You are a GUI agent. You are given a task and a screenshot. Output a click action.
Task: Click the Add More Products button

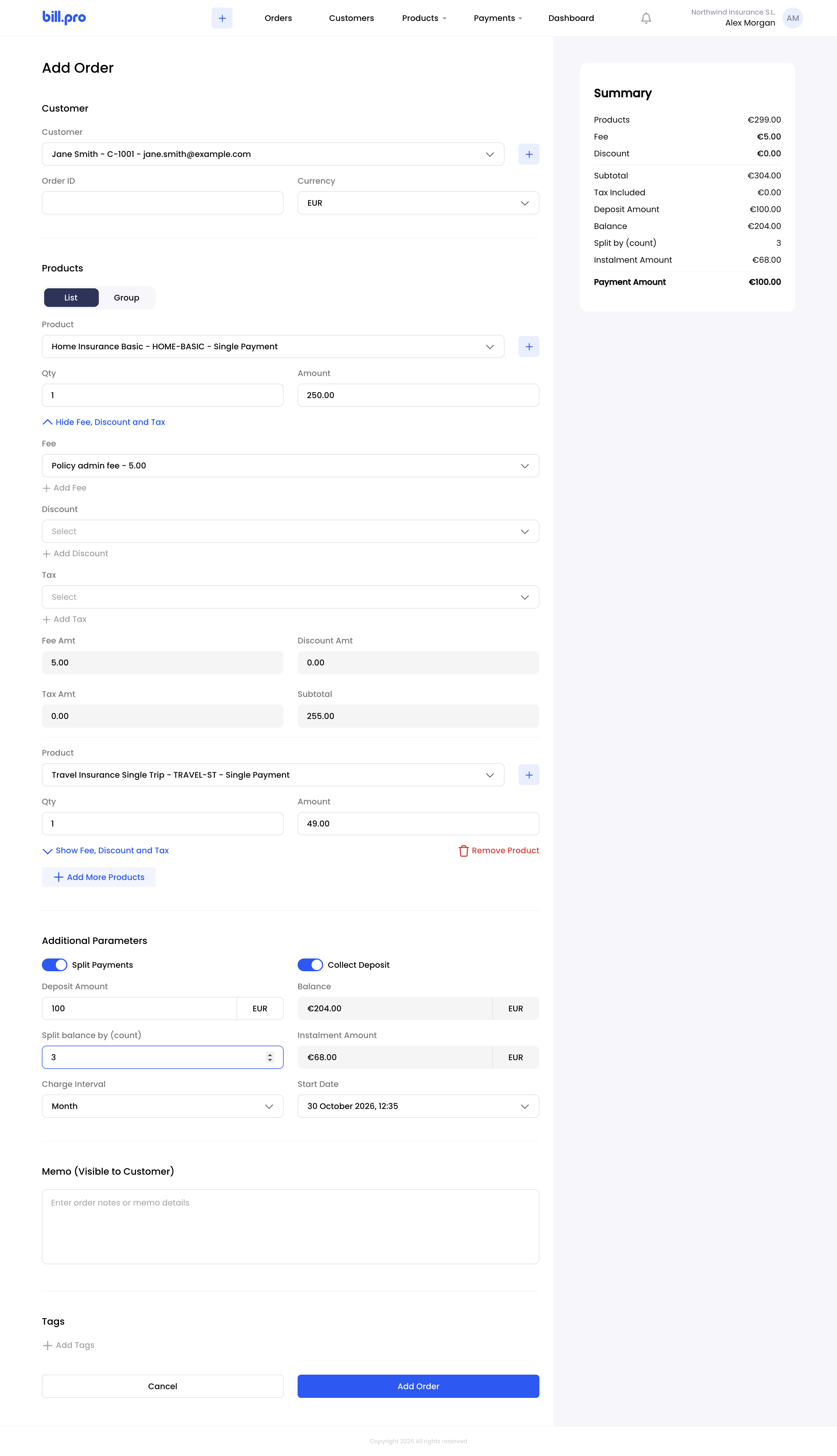pos(99,877)
